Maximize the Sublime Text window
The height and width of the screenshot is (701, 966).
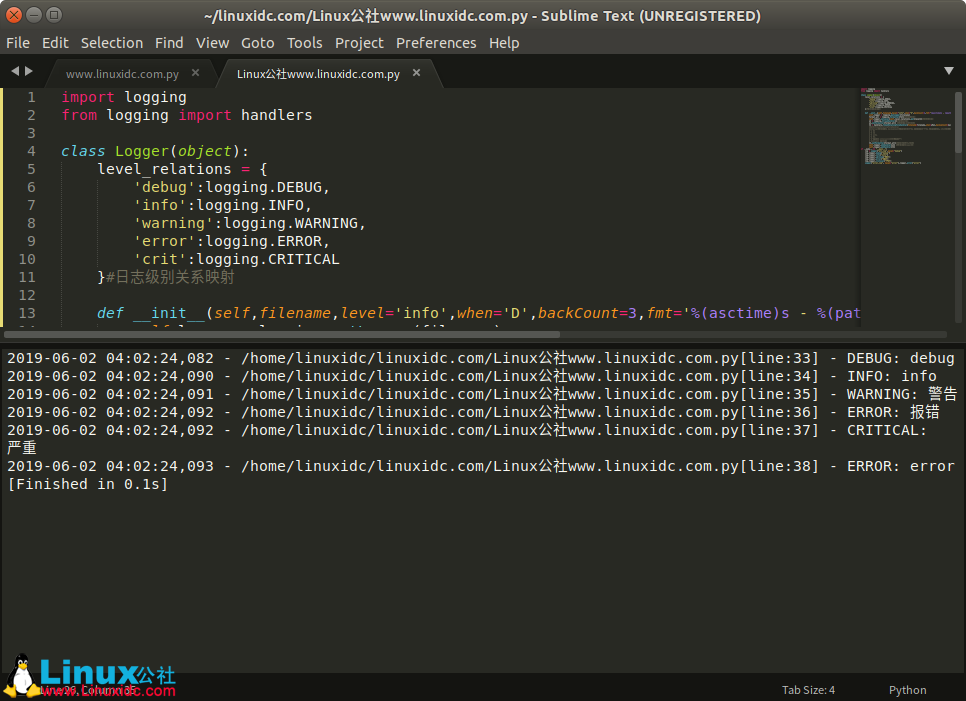point(54,15)
